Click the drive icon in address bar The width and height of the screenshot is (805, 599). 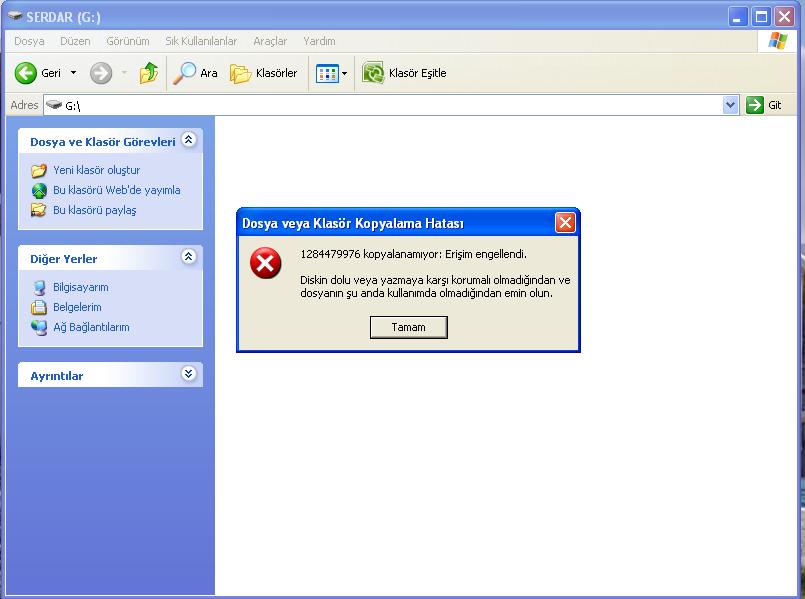[x=53, y=105]
